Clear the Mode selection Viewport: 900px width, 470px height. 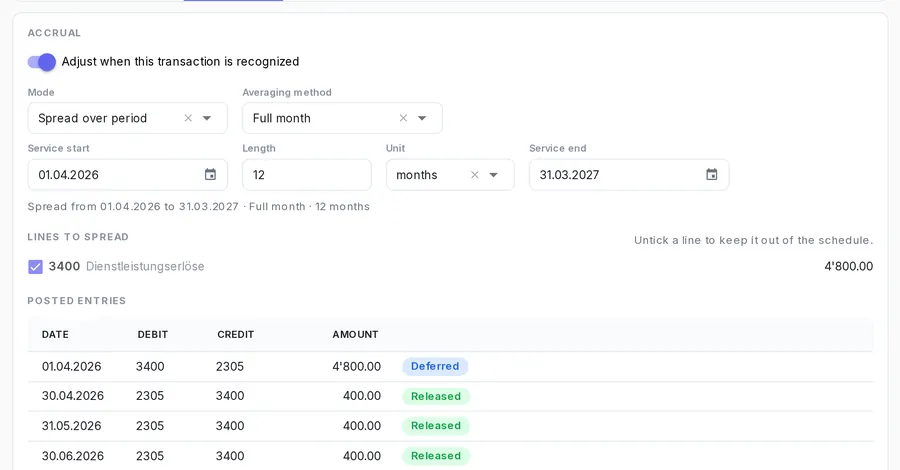point(188,118)
